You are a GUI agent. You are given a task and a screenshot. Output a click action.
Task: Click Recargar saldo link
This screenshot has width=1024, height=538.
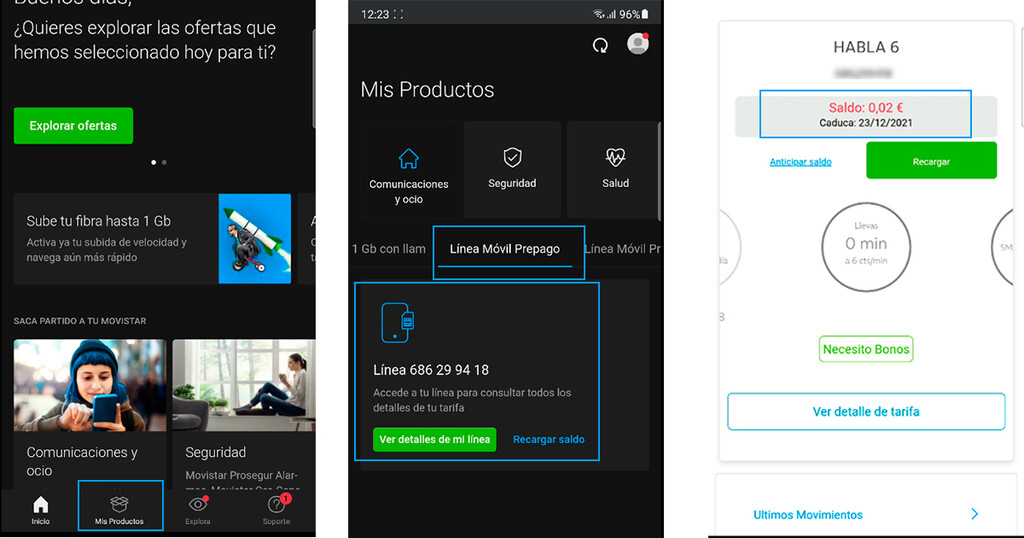(549, 439)
